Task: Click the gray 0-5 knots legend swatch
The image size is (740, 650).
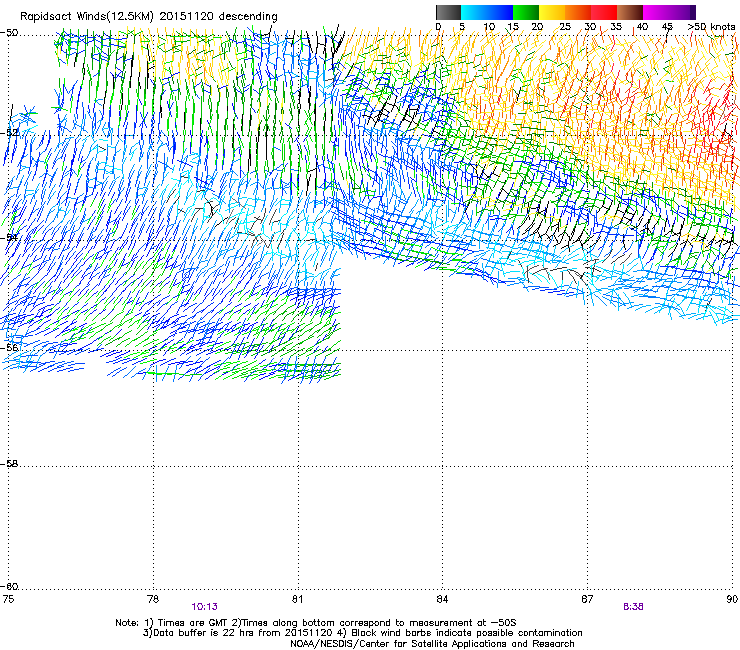Action: pos(448,12)
